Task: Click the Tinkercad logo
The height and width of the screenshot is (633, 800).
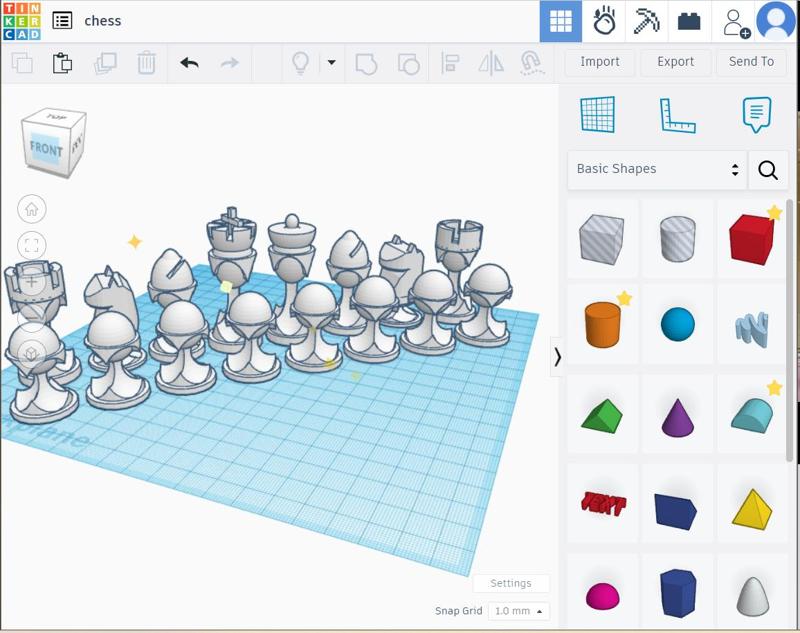Action: (x=21, y=21)
